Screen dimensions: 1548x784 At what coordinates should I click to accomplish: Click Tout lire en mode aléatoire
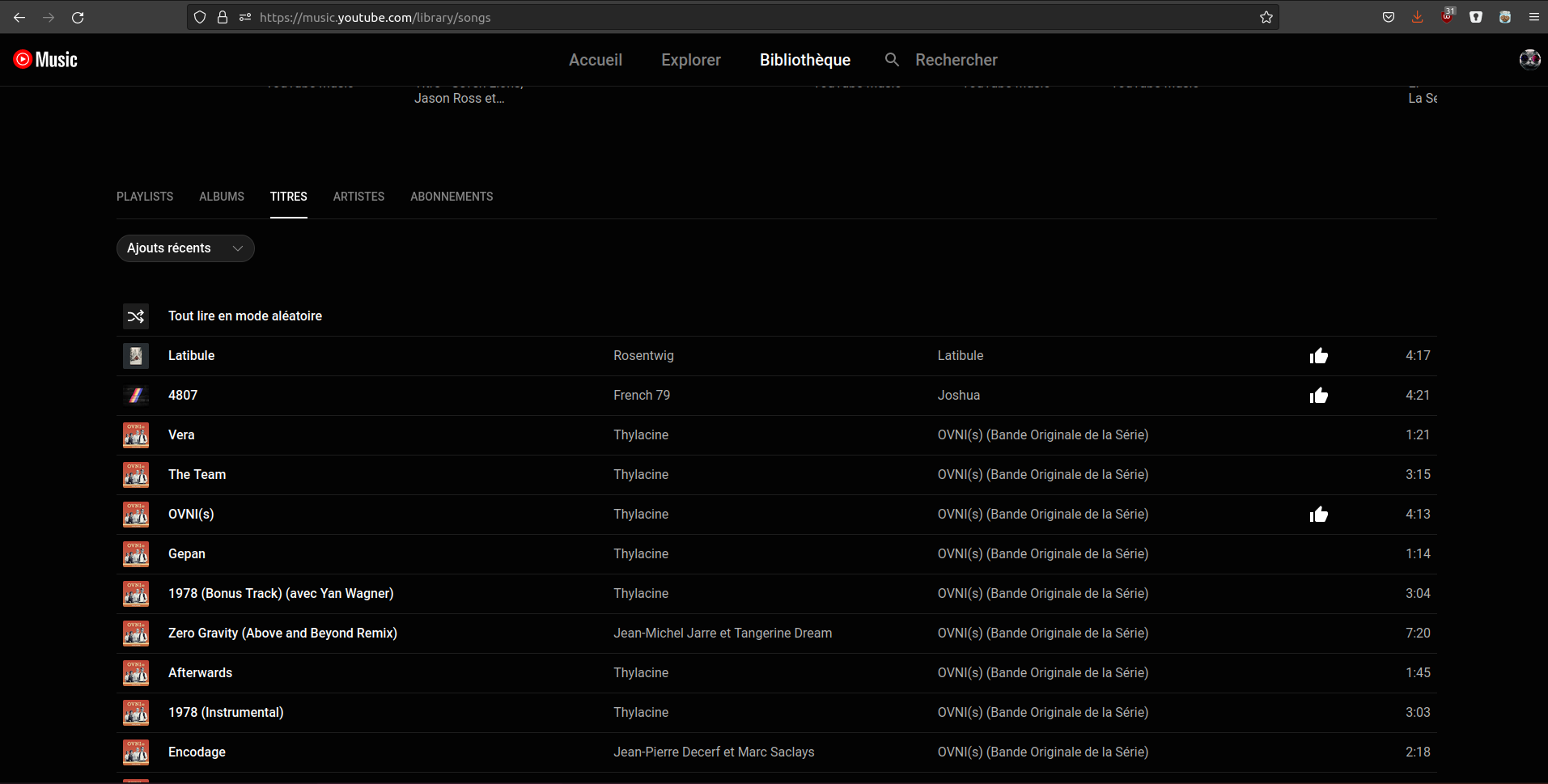[245, 316]
